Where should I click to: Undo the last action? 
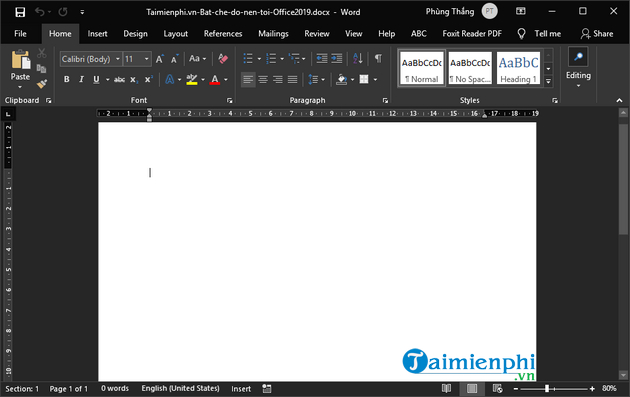pos(39,12)
